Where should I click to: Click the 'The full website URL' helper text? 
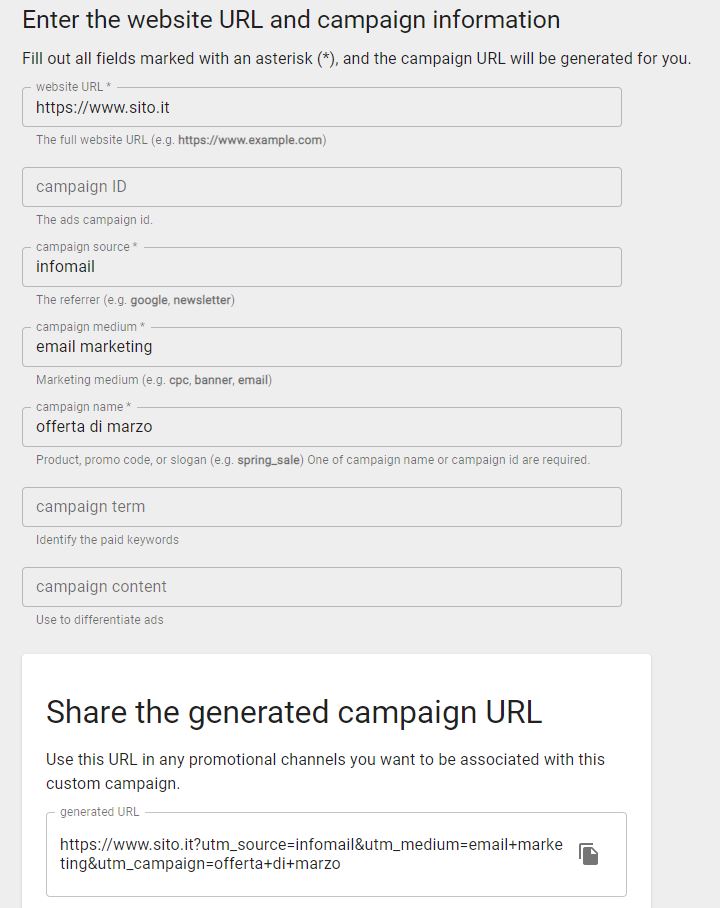[181, 140]
